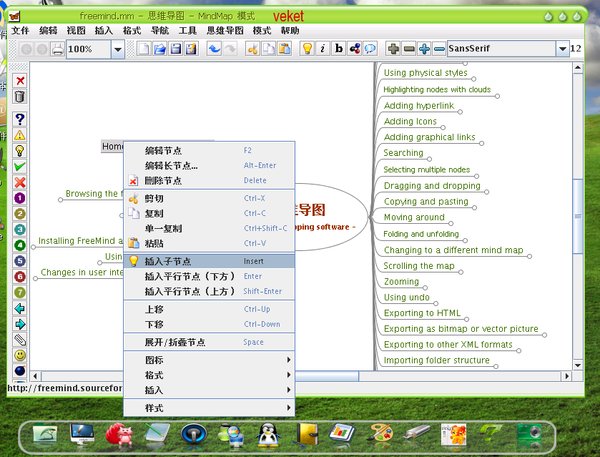Add the paperclip attachment icon
Image resolution: width=600 pixels, height=457 pixels.
tap(20, 339)
